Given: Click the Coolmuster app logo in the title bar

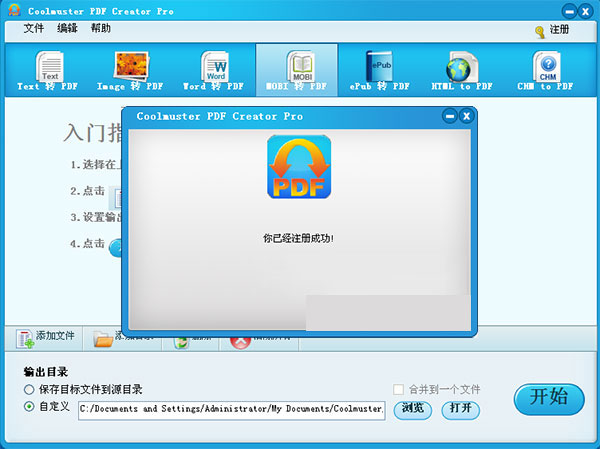Looking at the screenshot, I should (14, 10).
